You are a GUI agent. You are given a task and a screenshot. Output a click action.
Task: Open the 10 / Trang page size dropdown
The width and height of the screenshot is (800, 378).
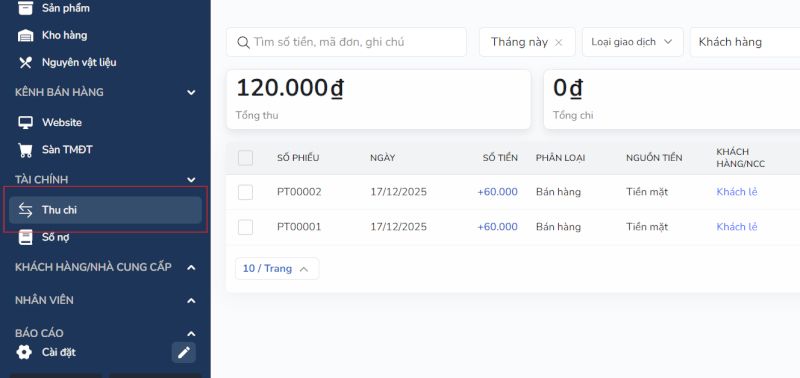click(x=277, y=268)
